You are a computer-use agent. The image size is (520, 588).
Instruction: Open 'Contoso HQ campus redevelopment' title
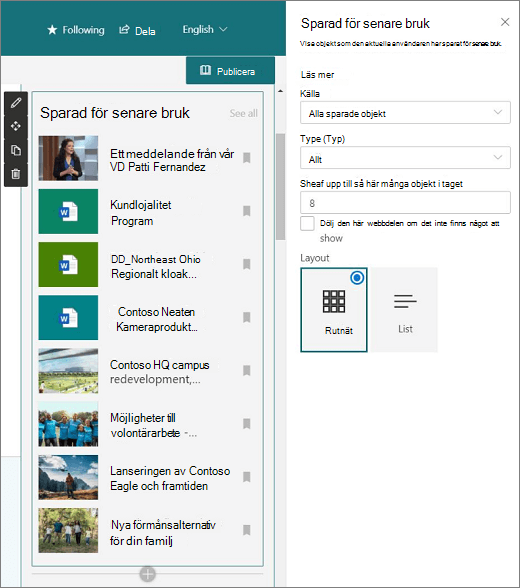pyautogui.click(x=160, y=372)
